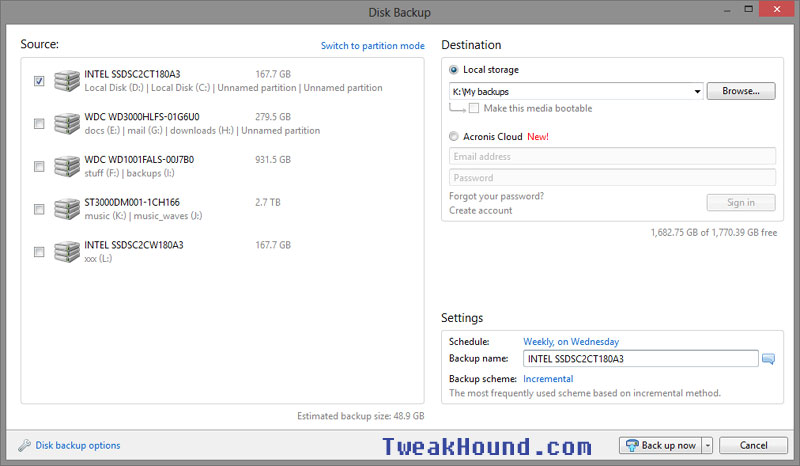This screenshot has height=466, width=800.
Task: Click the Browse... button
Action: point(741,91)
